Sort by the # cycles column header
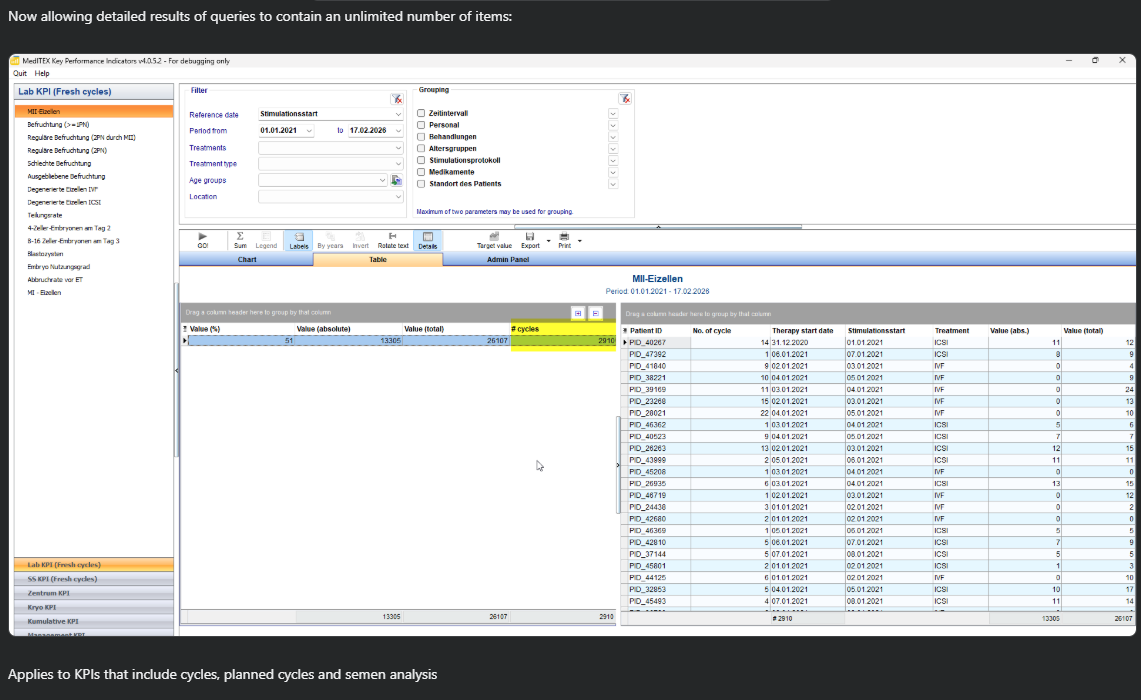 [563, 329]
